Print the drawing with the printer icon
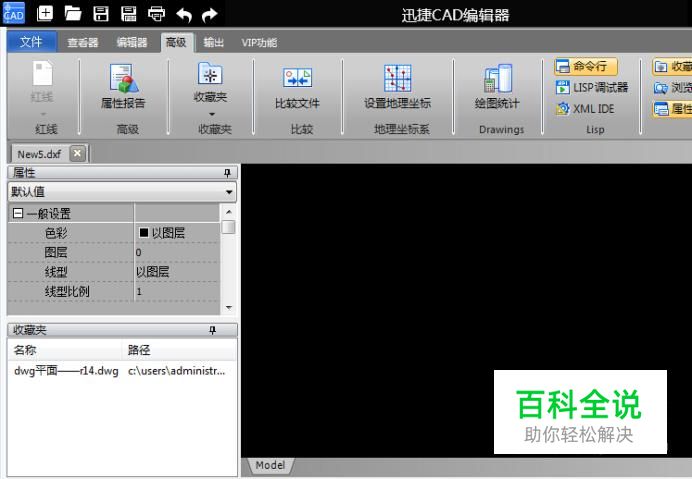Image resolution: width=692 pixels, height=479 pixels. coord(156,14)
